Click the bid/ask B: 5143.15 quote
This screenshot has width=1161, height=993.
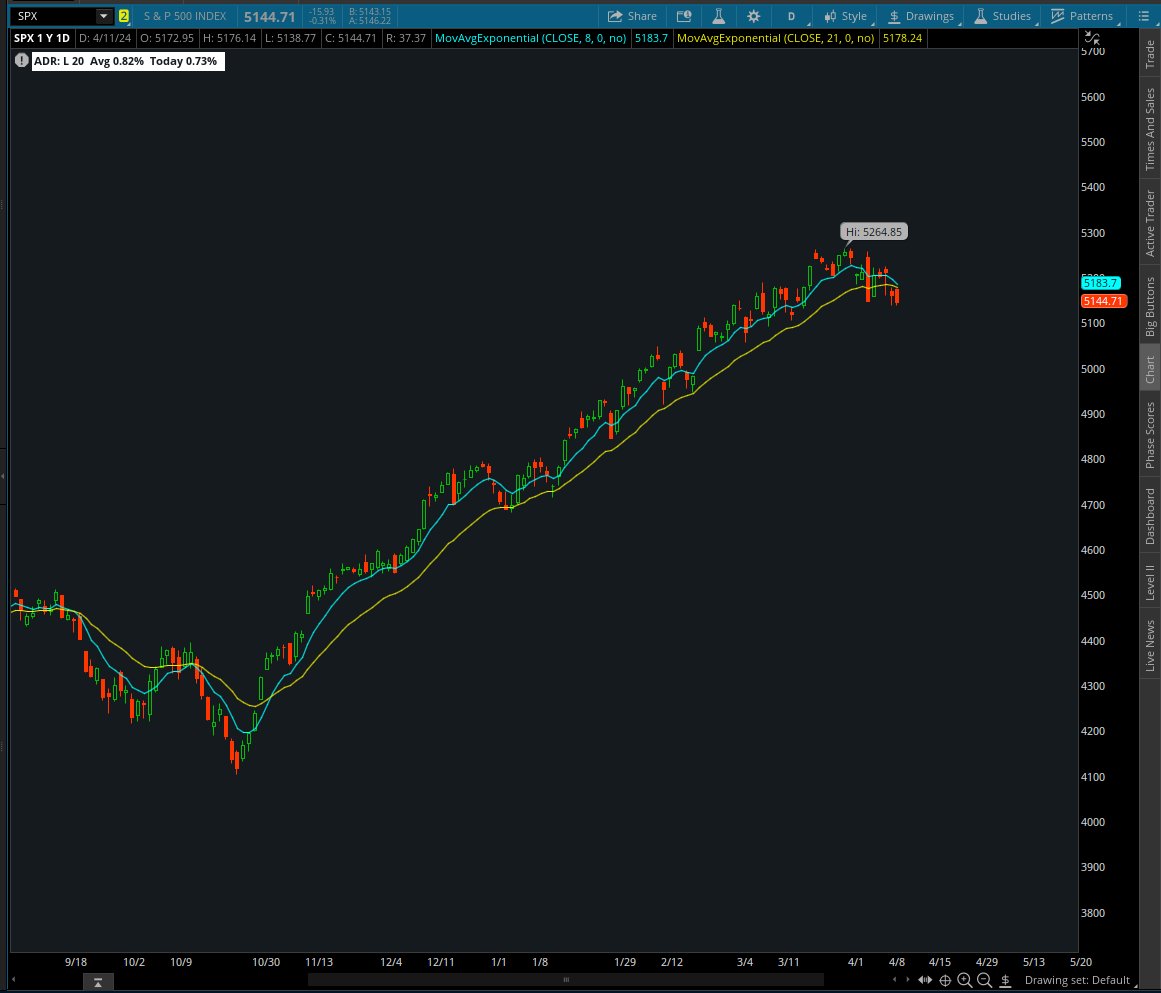369,11
